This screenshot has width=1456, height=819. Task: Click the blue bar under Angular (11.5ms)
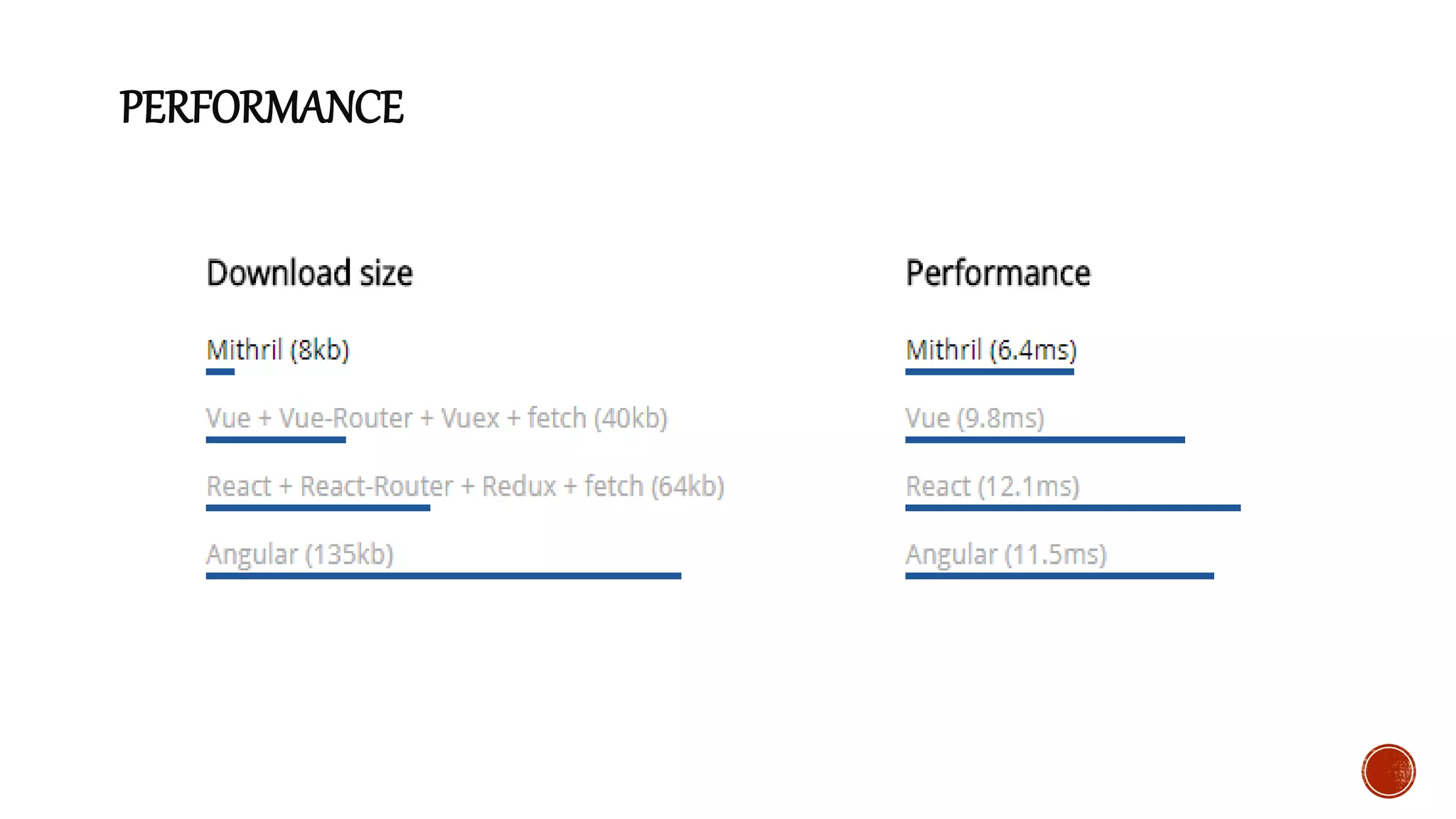tap(1059, 576)
